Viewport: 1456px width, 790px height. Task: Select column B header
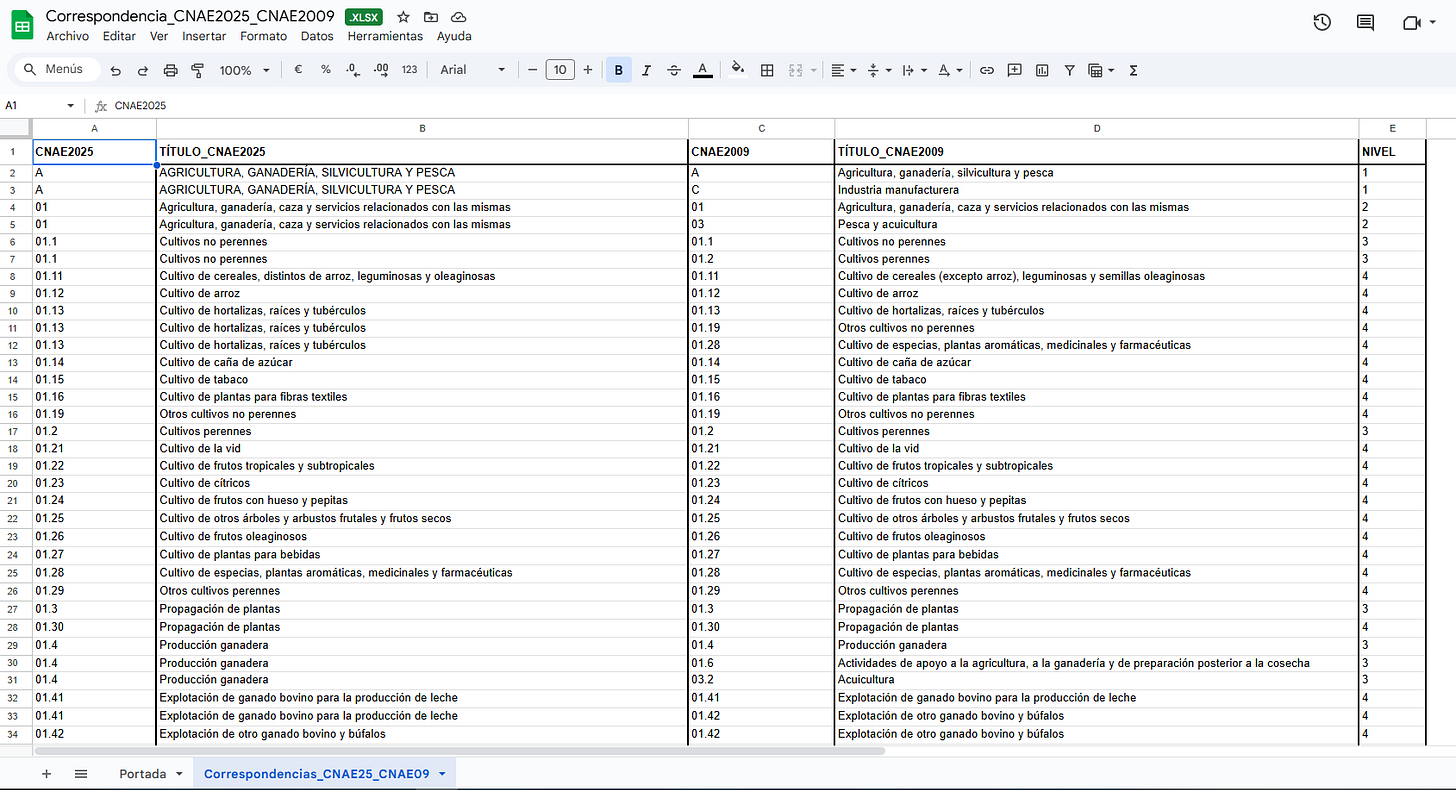coord(422,128)
